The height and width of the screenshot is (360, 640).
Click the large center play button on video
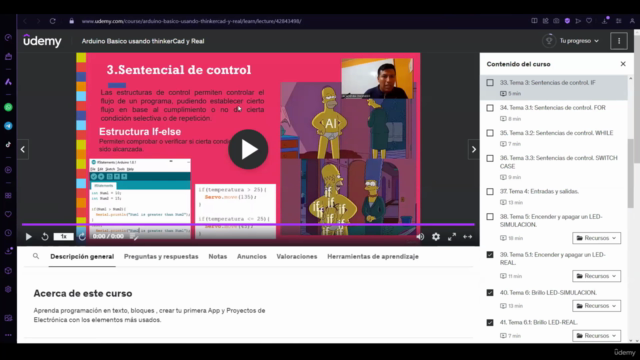(x=248, y=149)
